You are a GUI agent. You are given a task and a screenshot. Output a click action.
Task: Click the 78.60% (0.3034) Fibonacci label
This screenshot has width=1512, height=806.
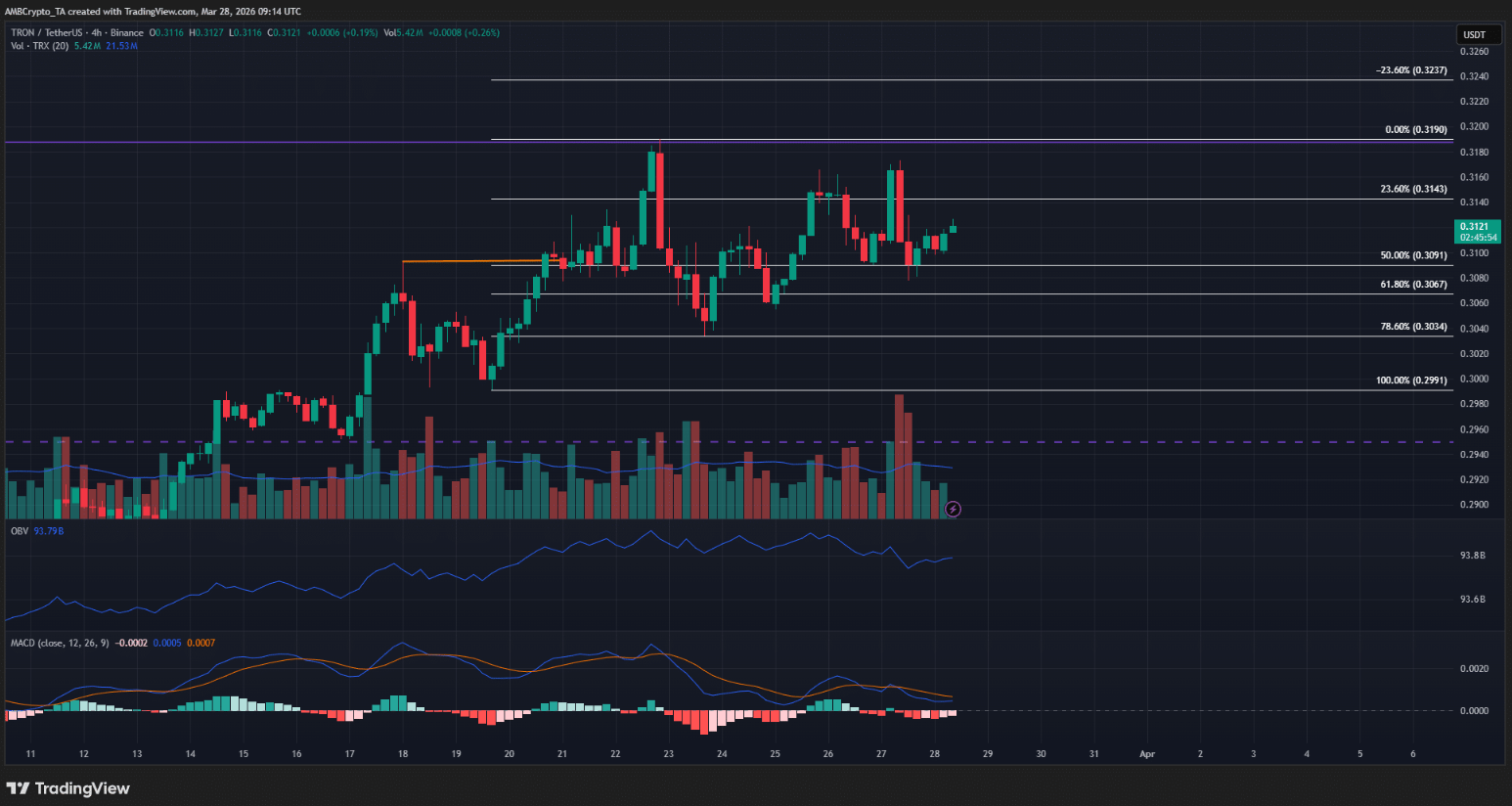pos(1413,327)
